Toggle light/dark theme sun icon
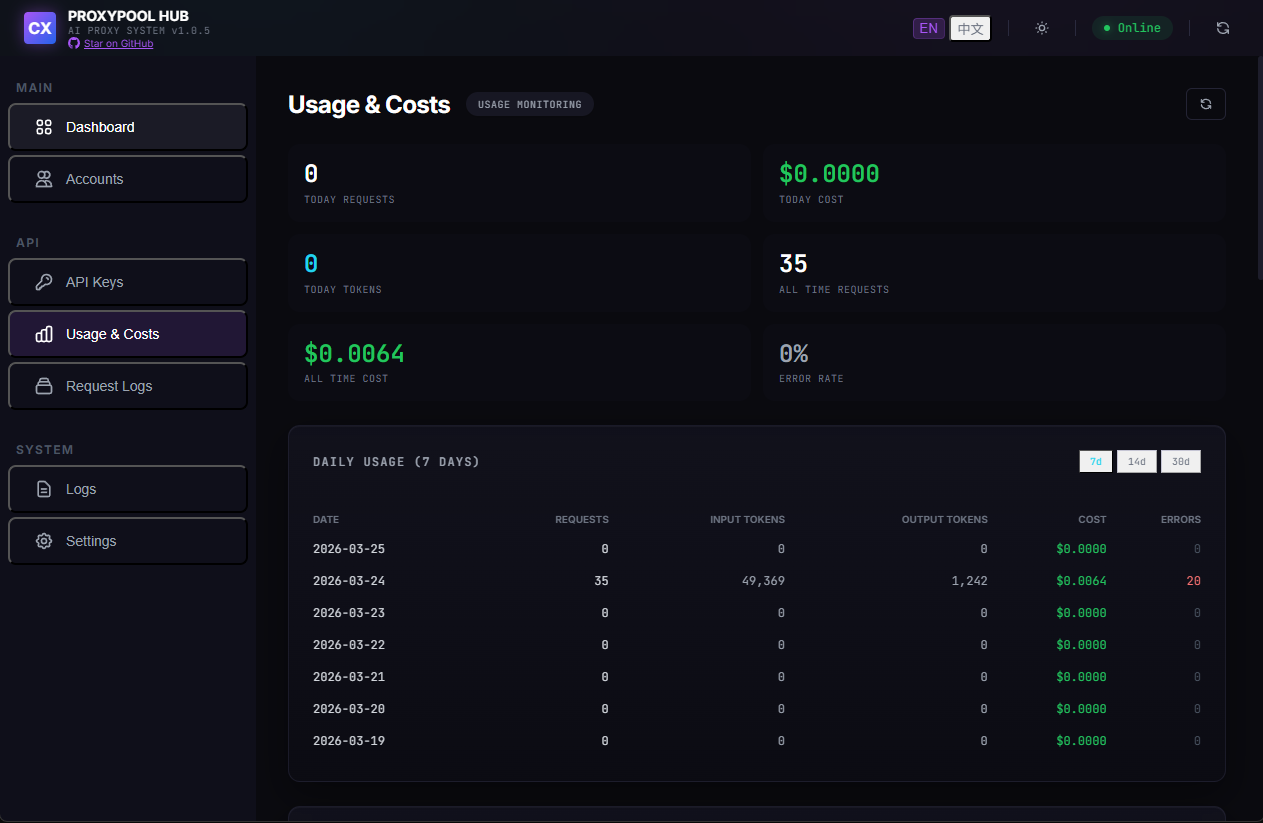Image resolution: width=1263 pixels, height=823 pixels. coord(1042,28)
